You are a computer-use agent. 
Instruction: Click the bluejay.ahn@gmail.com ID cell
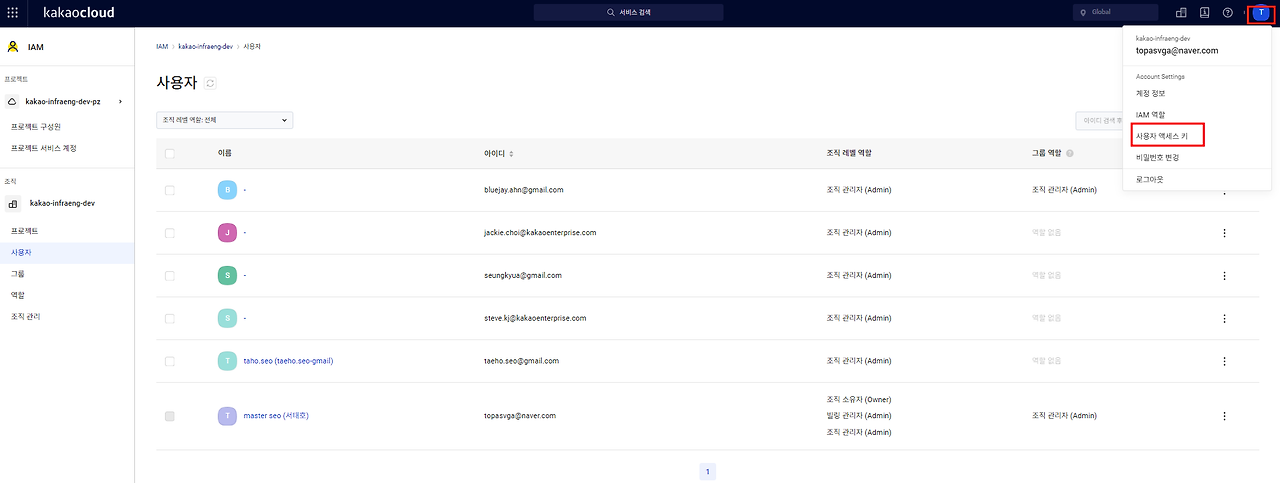pos(524,190)
